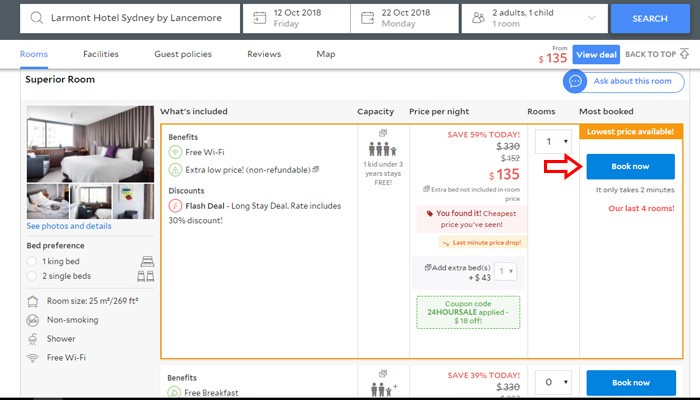Open the Guest policies tab
700x400 pixels.
[182, 54]
